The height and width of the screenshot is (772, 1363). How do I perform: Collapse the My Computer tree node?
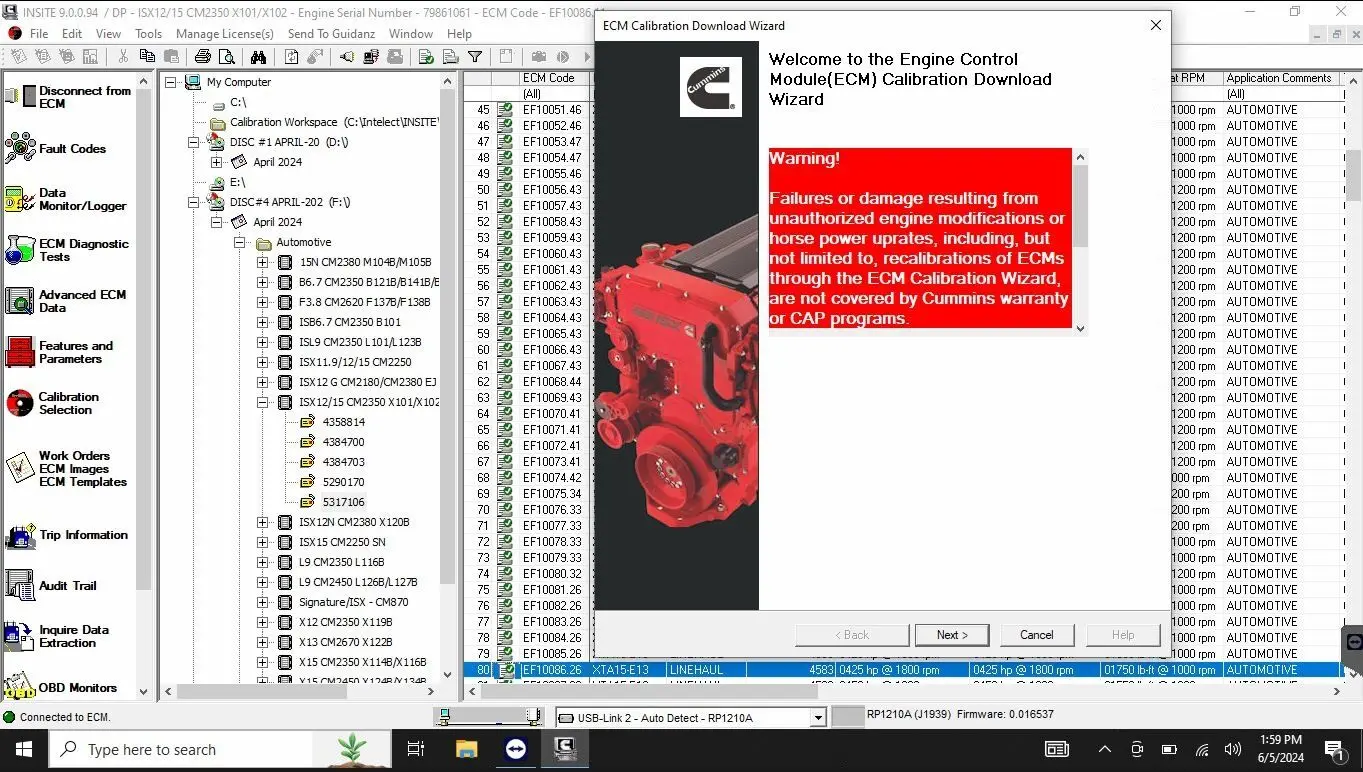[x=171, y=82]
